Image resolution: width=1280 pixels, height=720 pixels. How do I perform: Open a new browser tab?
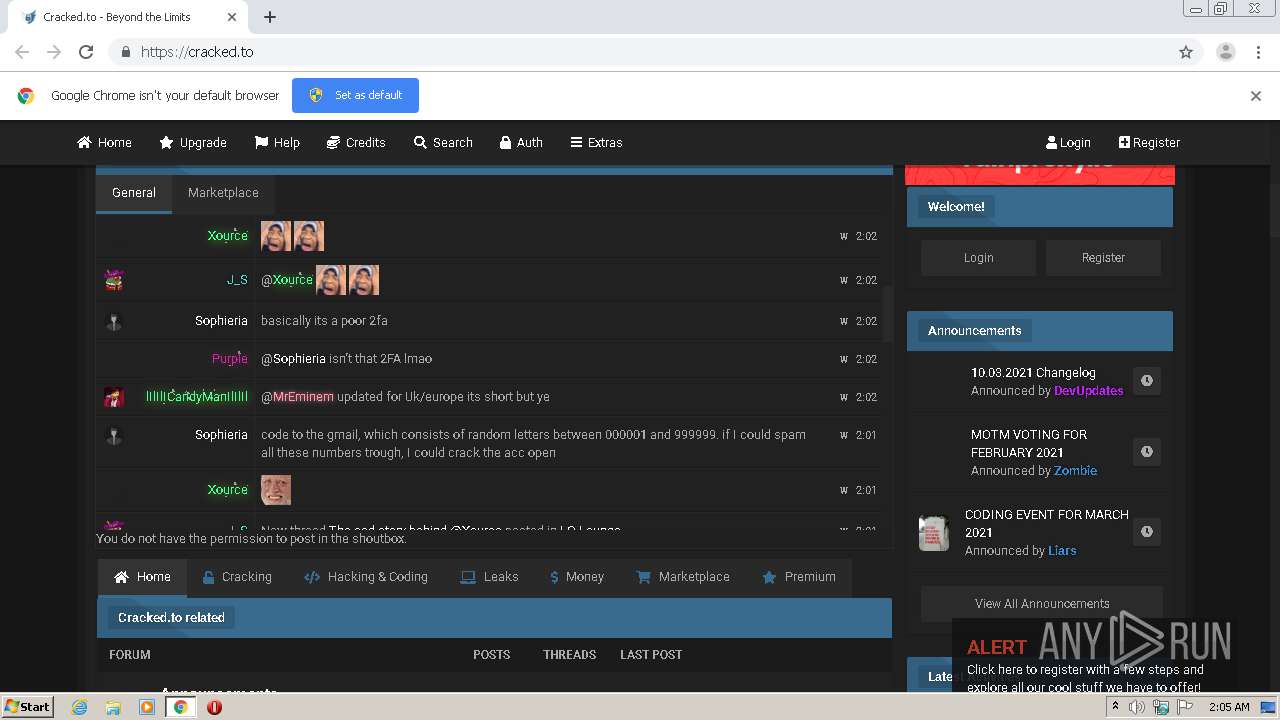(x=270, y=17)
